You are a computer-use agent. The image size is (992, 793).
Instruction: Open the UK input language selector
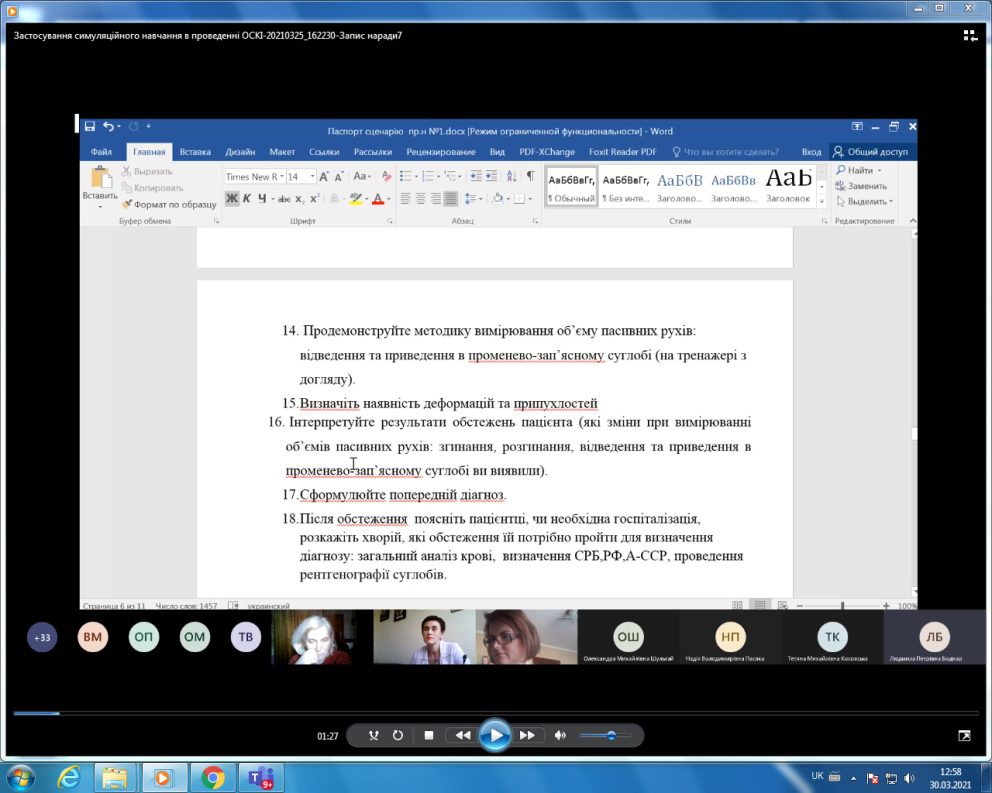pos(817,777)
